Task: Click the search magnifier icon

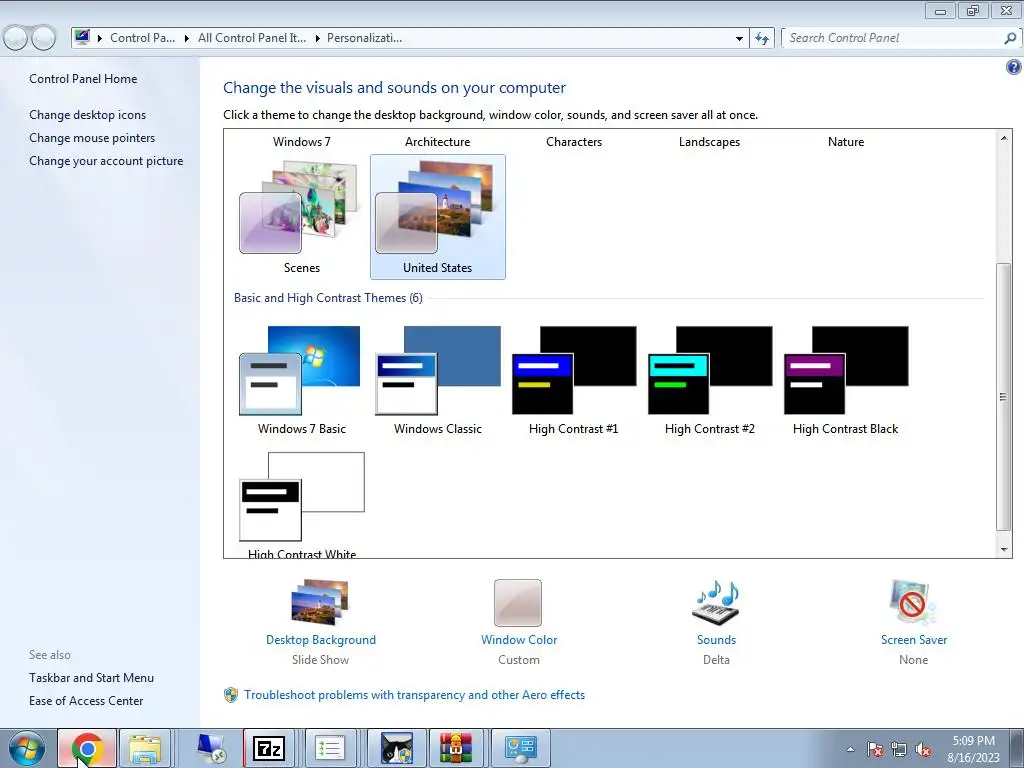Action: (1010, 39)
